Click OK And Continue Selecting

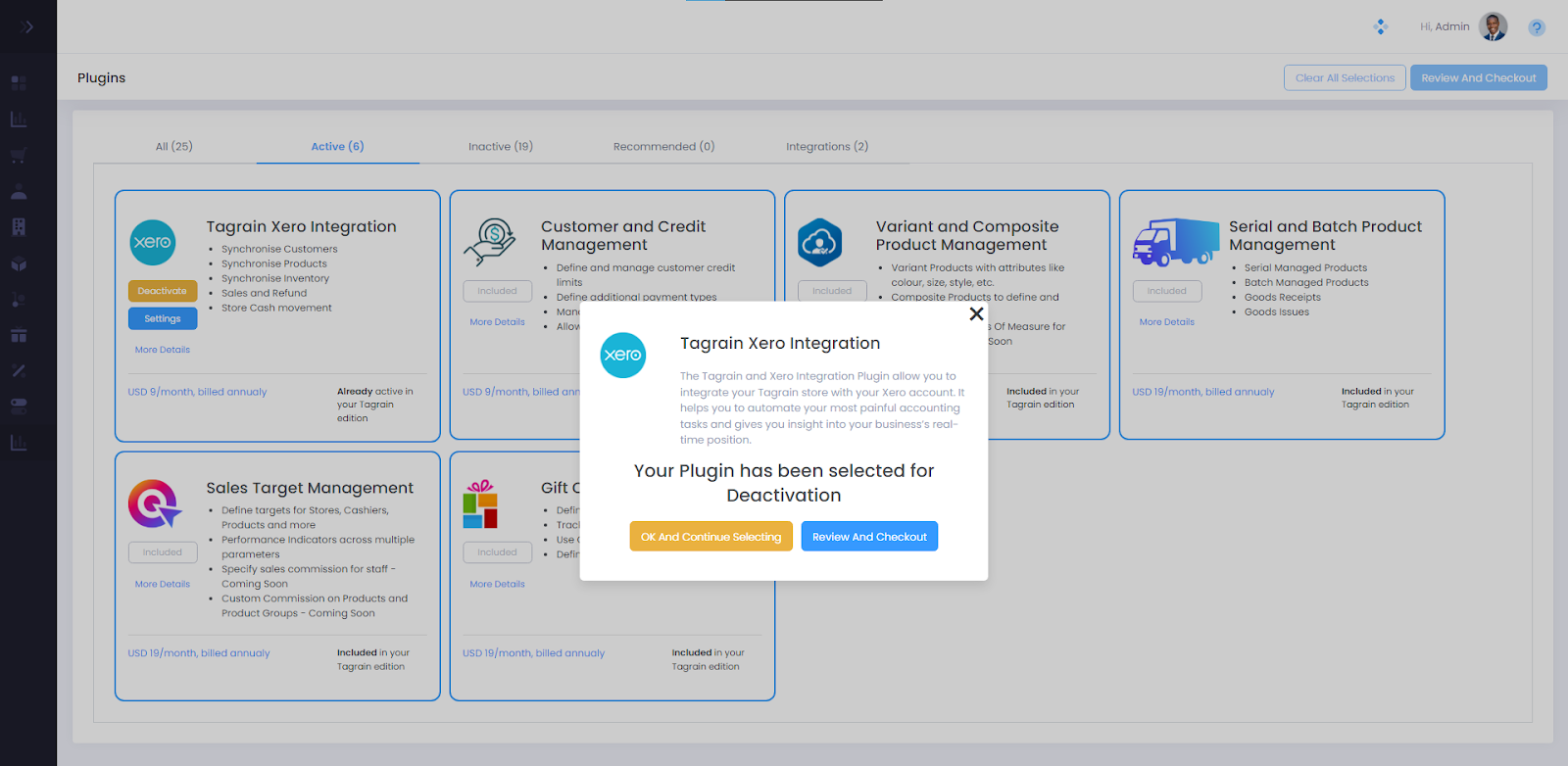click(710, 536)
